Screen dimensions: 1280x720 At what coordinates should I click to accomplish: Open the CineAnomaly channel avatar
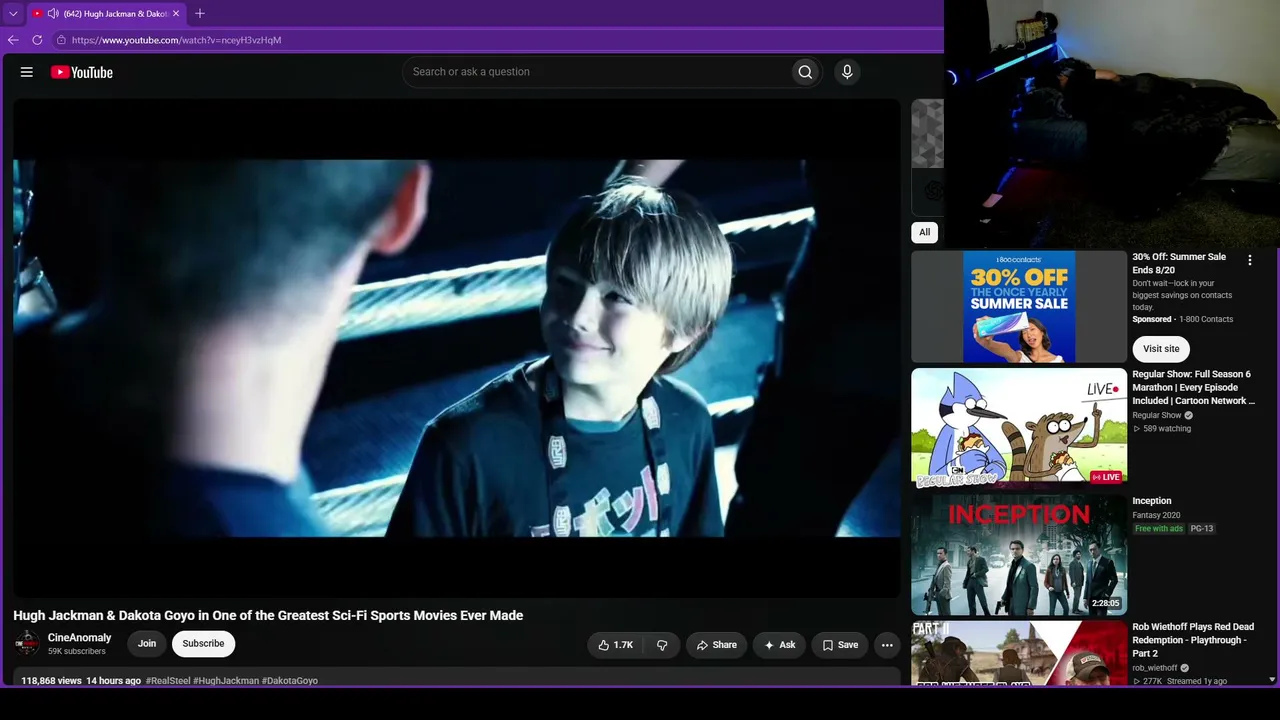pos(27,643)
